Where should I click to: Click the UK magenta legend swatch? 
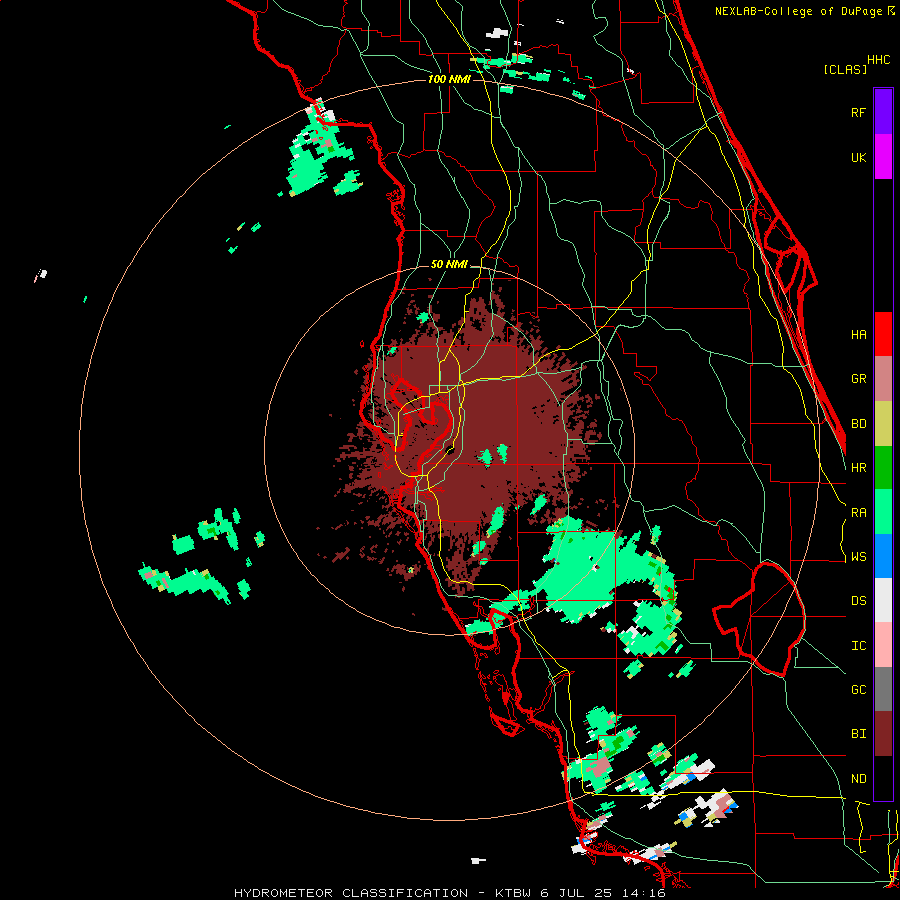(x=883, y=157)
